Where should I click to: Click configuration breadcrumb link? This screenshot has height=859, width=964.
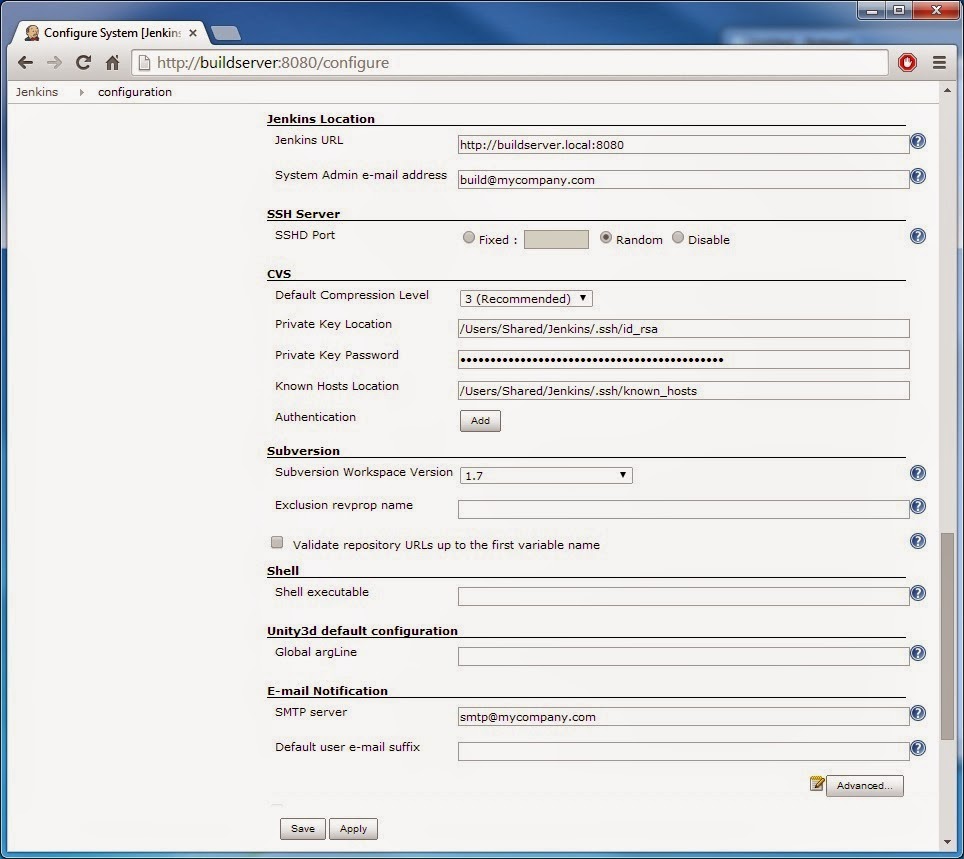pyautogui.click(x=135, y=92)
